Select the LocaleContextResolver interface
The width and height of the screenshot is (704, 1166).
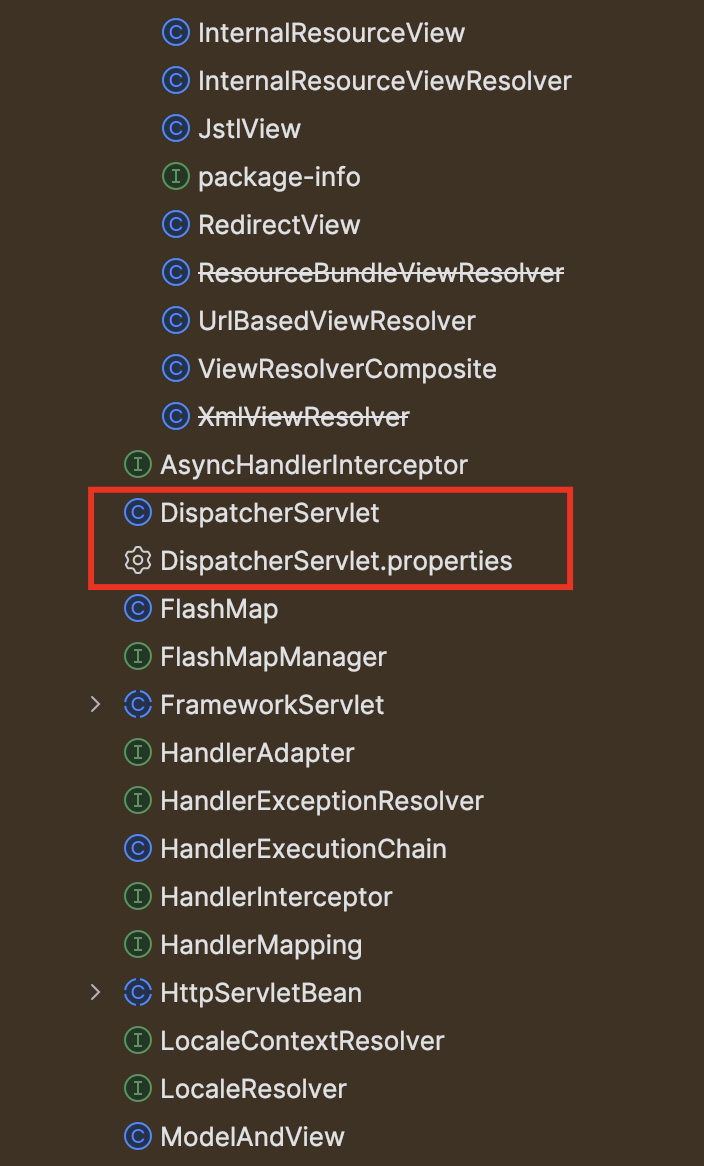tap(302, 1040)
